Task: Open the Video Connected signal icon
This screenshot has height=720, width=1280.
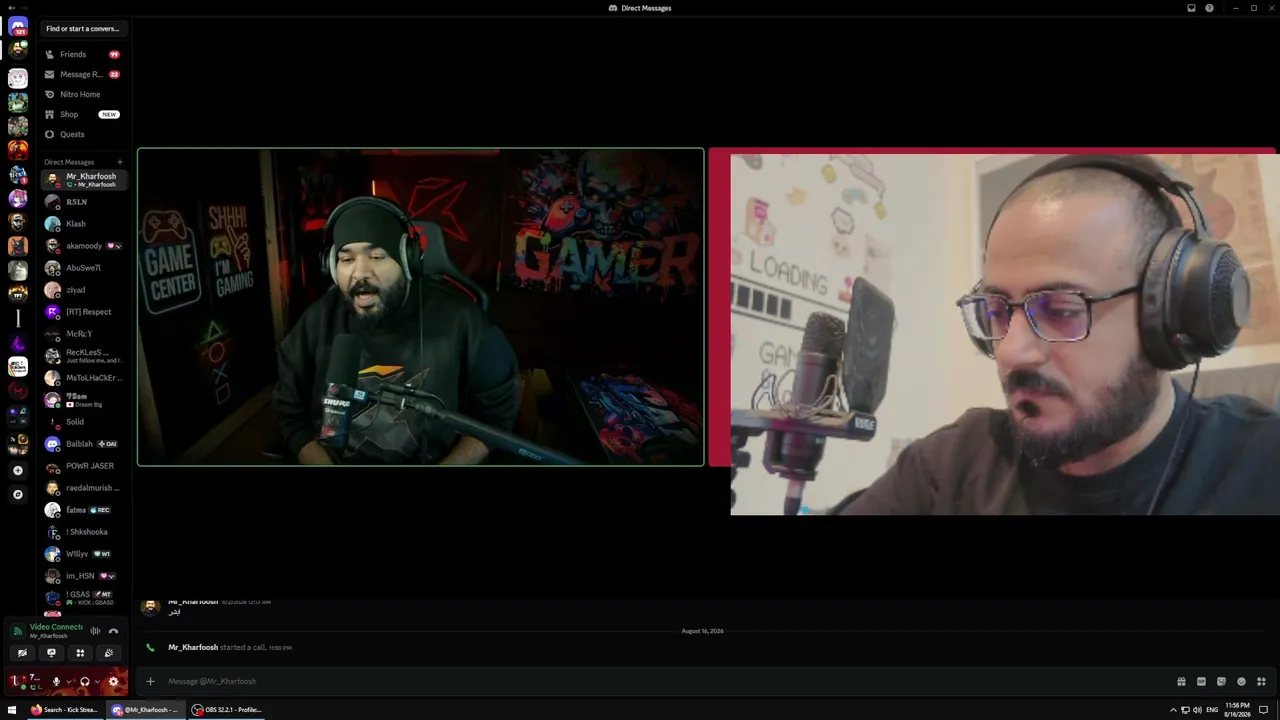Action: pos(17,631)
